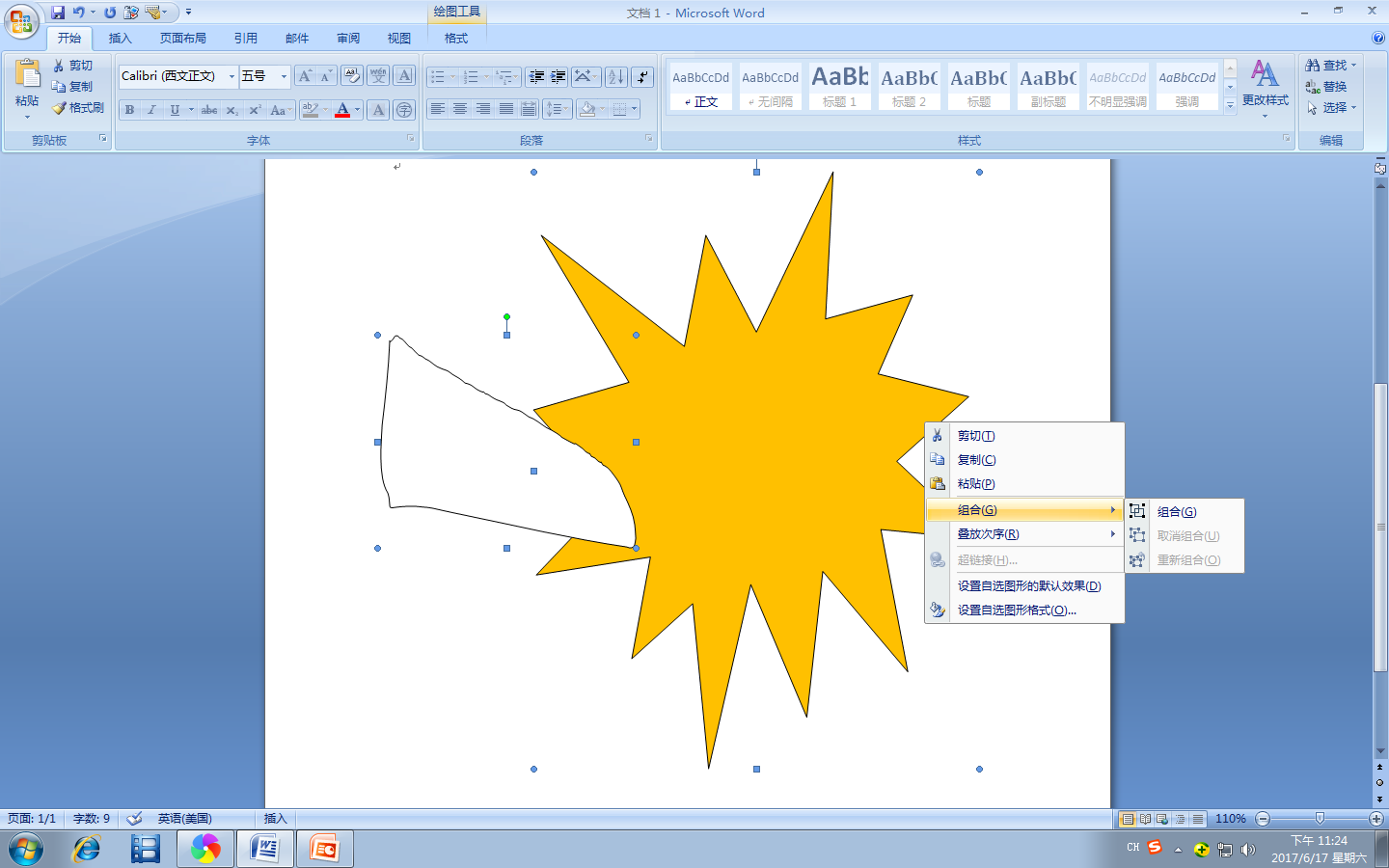Click the Windows Start orb

coord(26,850)
